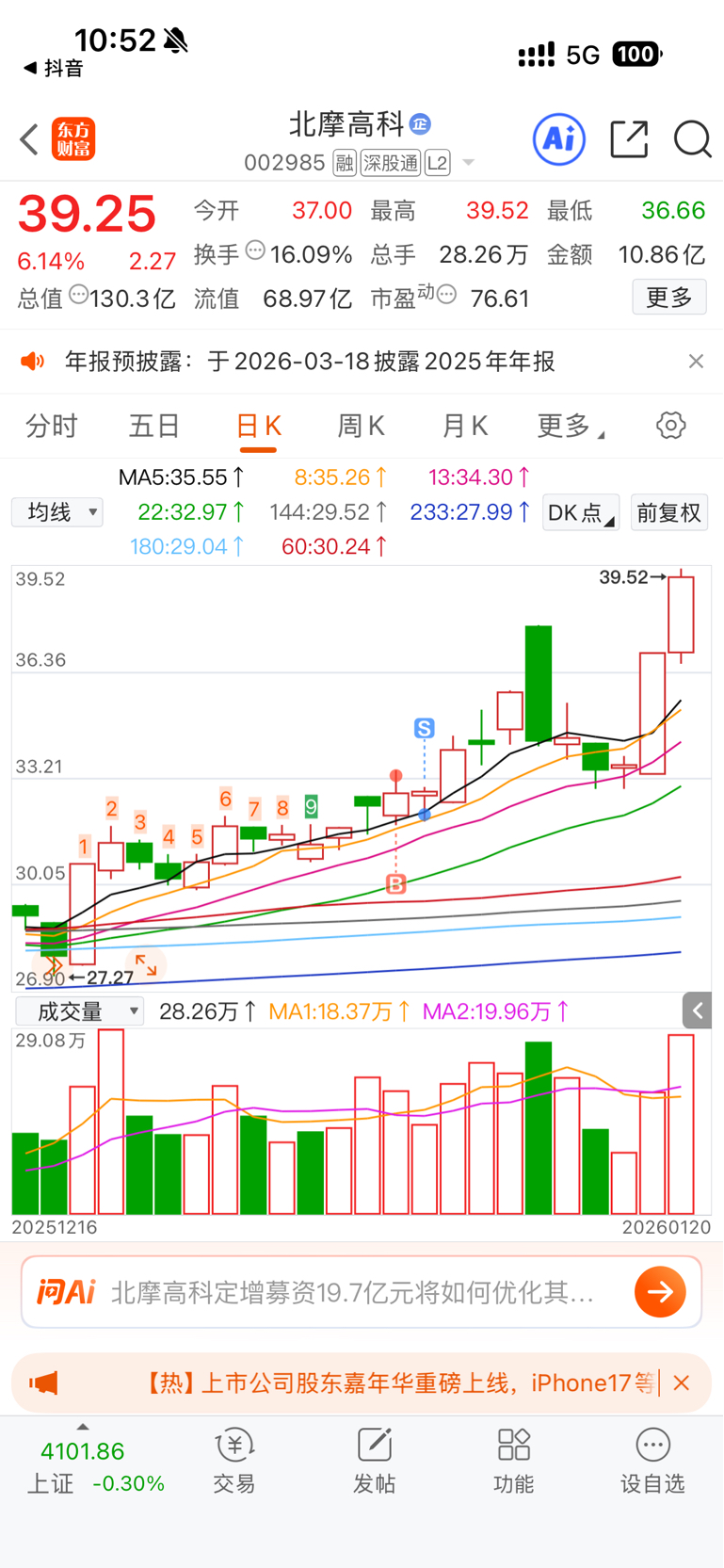Viewport: 724px width, 1568px height.
Task: Click the 前复权 button
Action: point(668,512)
